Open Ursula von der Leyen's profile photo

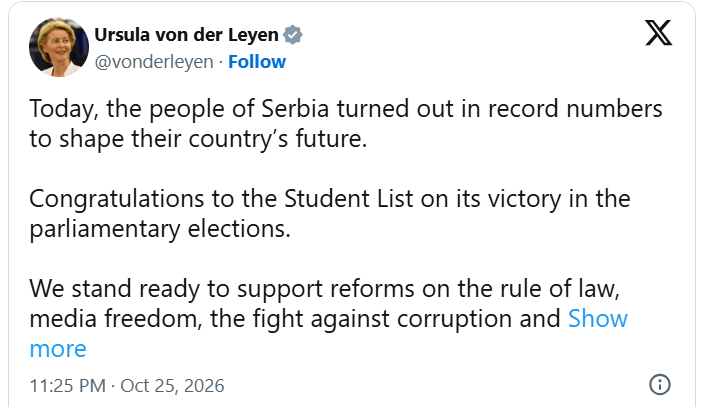tap(59, 47)
